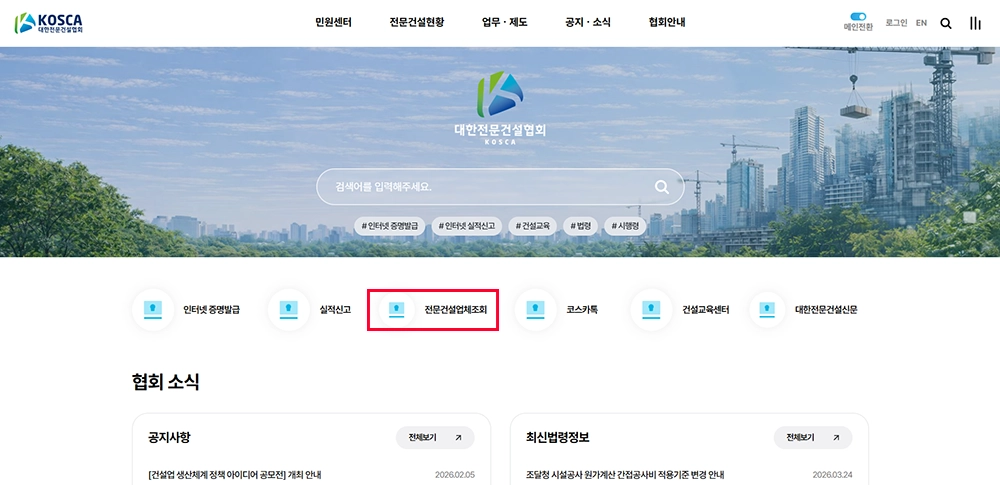Switch language with the EN link
Screen dimensions: 1000x485
pyautogui.click(x=921, y=22)
